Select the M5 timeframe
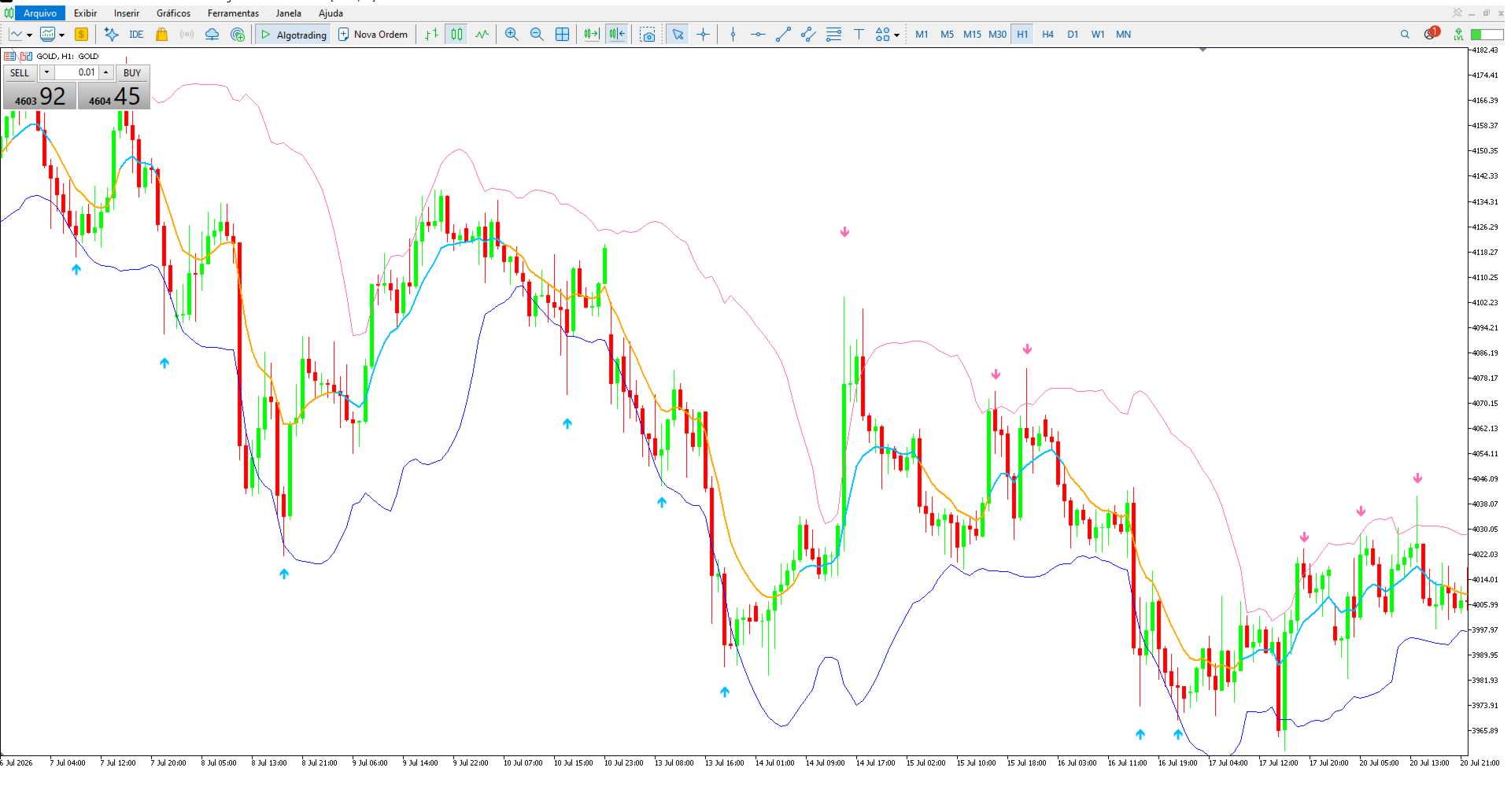Viewport: 1511px width, 812px height. coord(947,35)
